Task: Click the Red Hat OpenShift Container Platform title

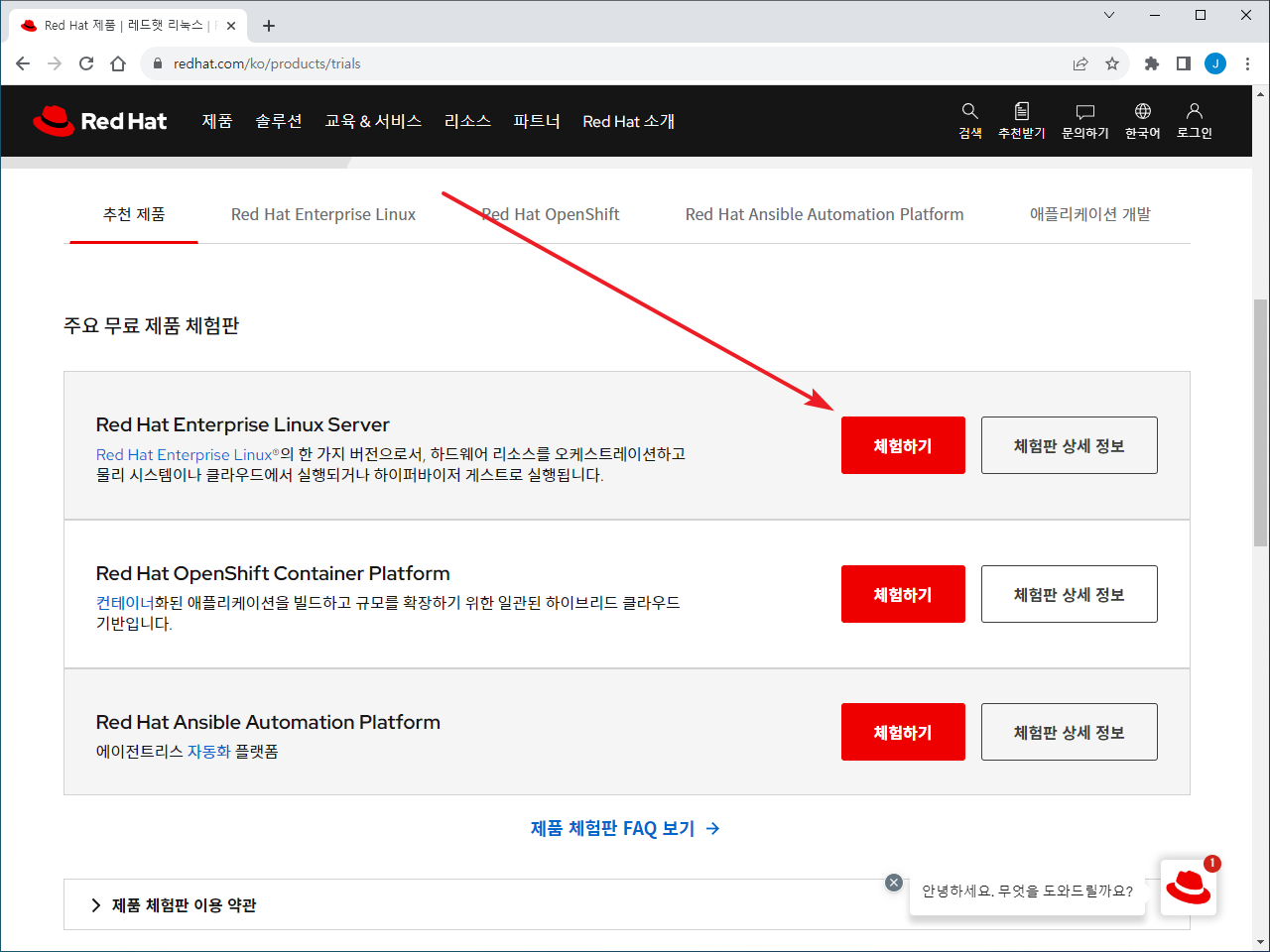Action: point(273,573)
